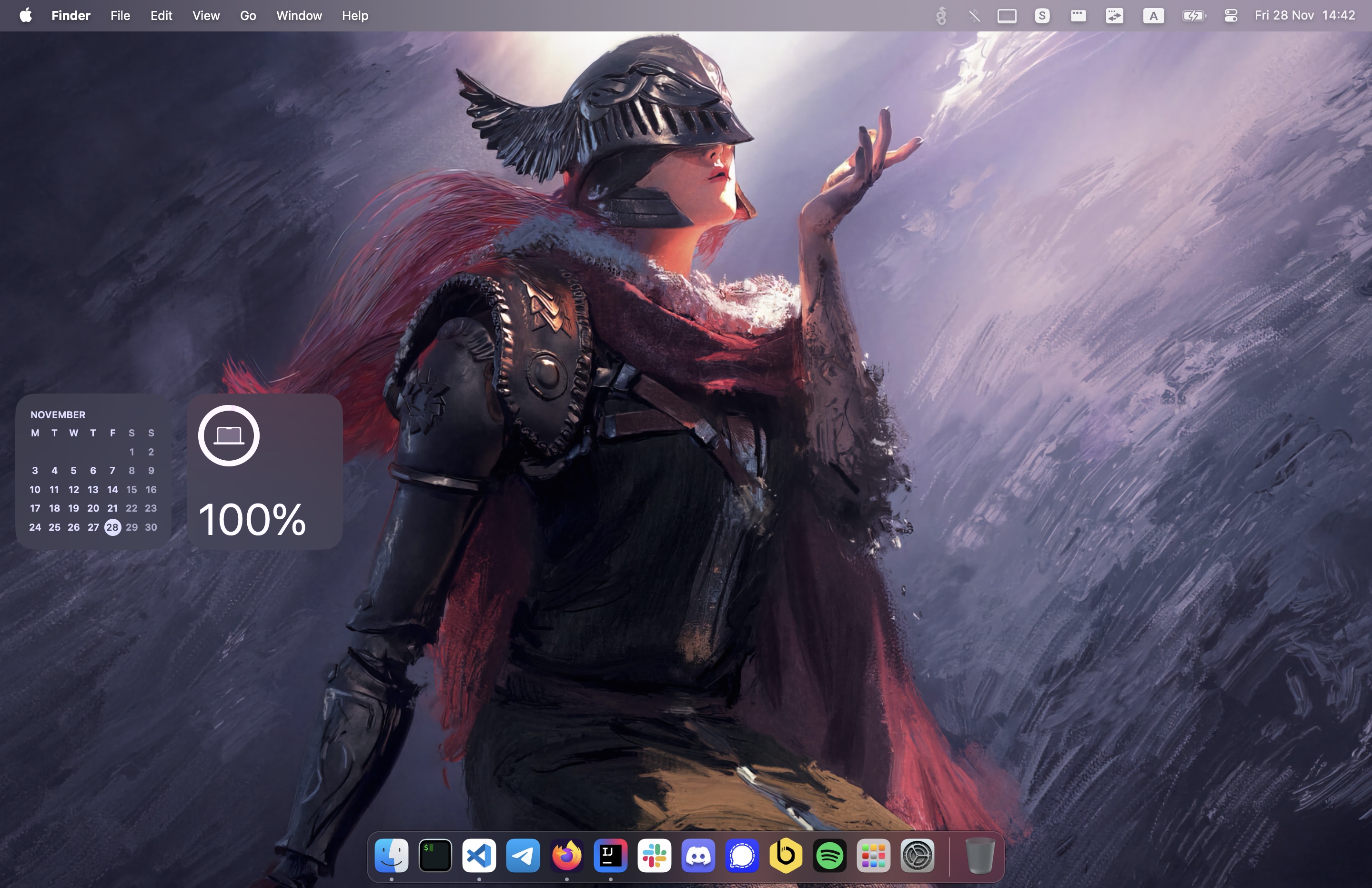The image size is (1372, 888).
Task: Click the 100% battery widget
Action: 264,472
